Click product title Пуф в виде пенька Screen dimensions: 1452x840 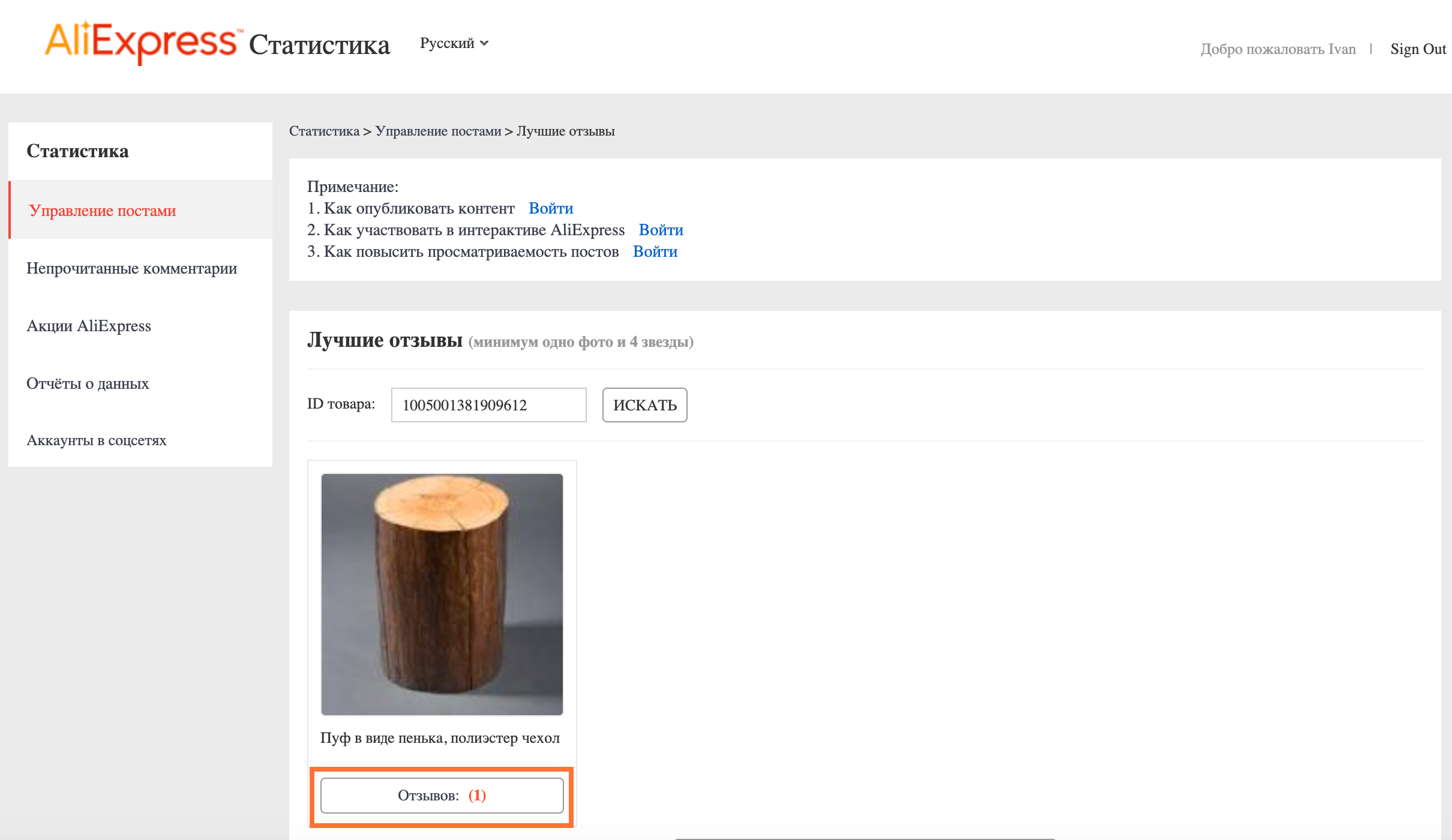[x=440, y=738]
